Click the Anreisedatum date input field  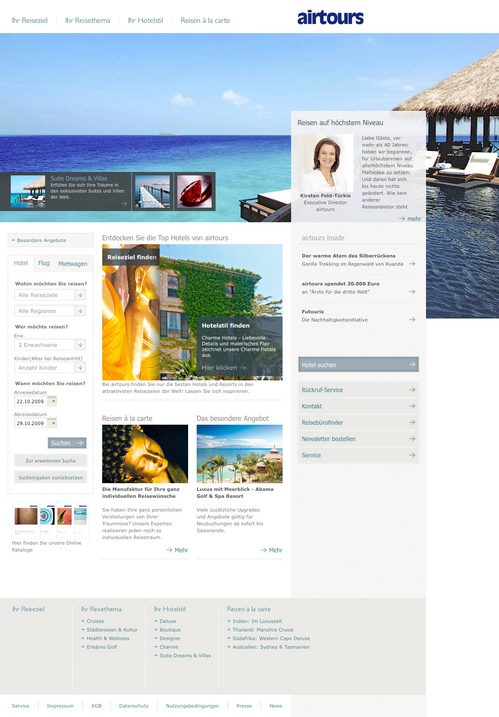[31, 401]
